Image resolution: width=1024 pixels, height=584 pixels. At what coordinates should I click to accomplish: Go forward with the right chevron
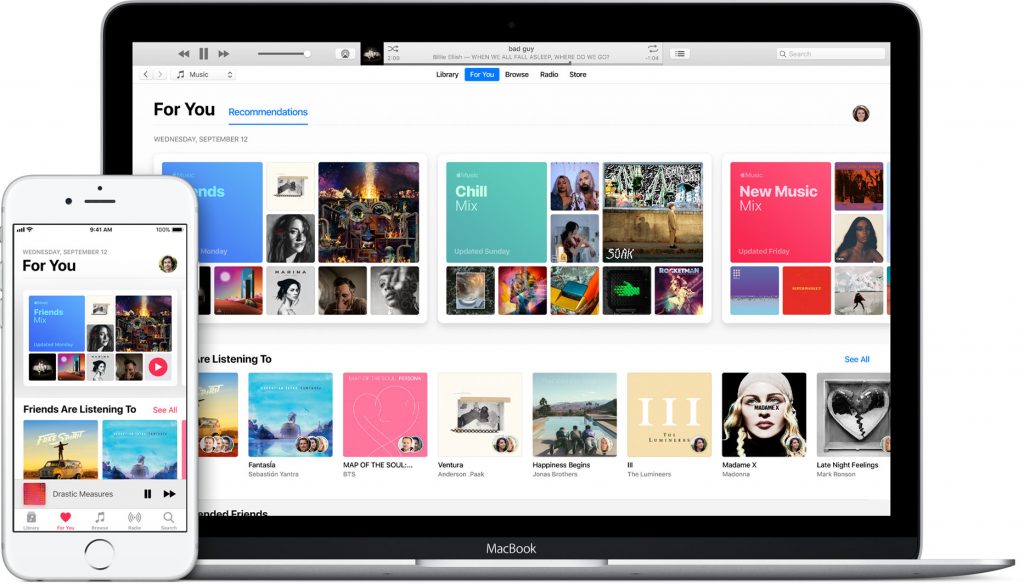point(160,74)
